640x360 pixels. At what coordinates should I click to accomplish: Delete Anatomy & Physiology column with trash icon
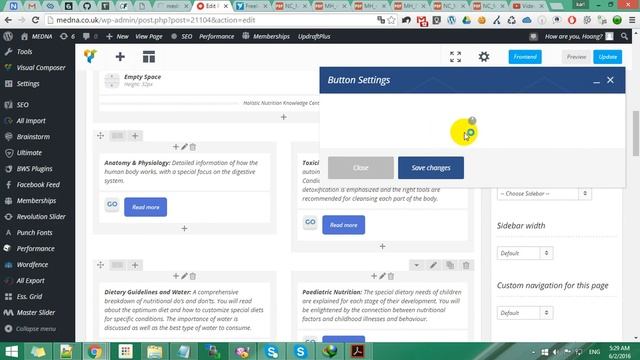point(193,147)
